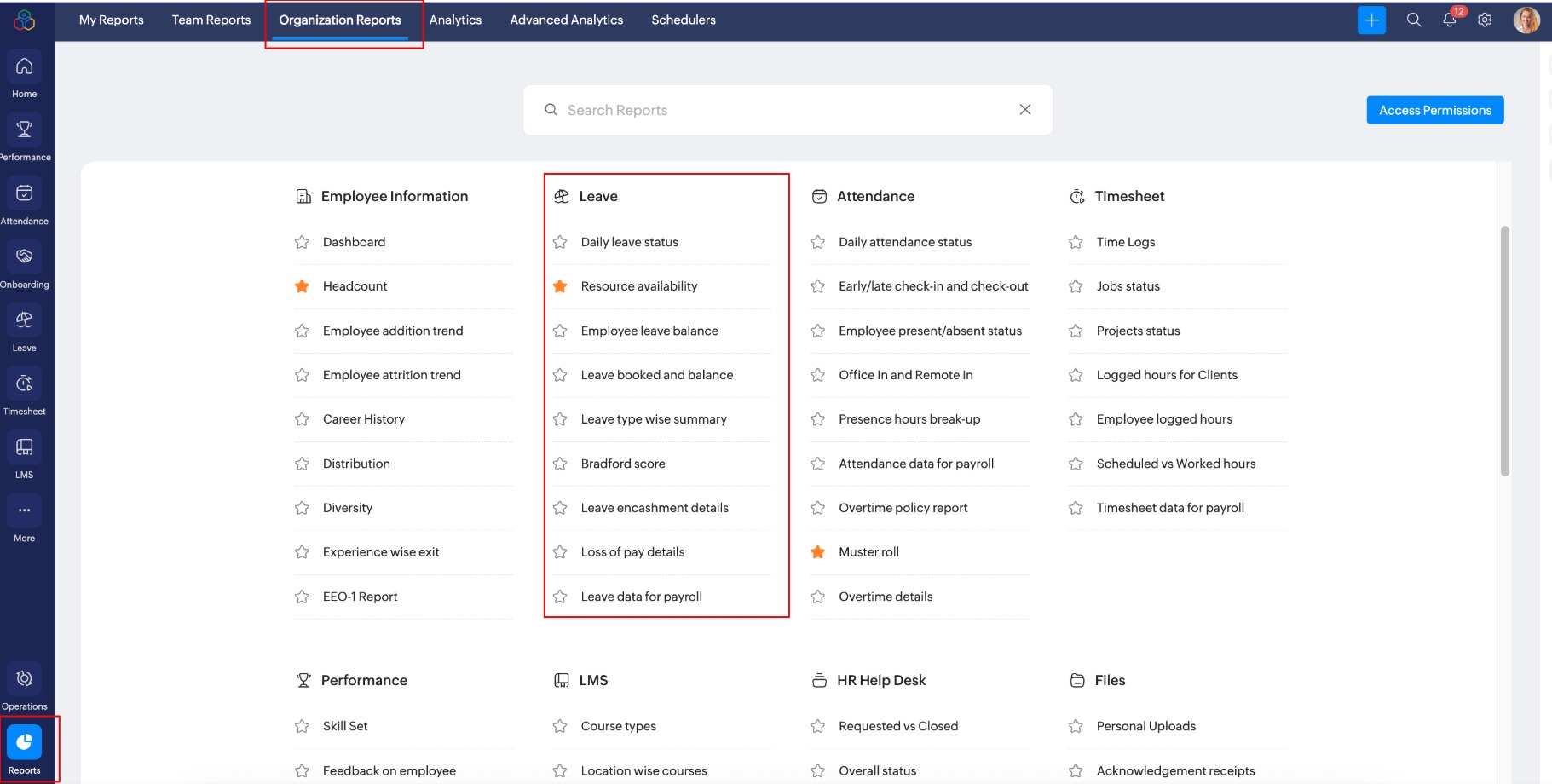Star the Daily leave status report
1552x784 pixels.
pyautogui.click(x=560, y=242)
